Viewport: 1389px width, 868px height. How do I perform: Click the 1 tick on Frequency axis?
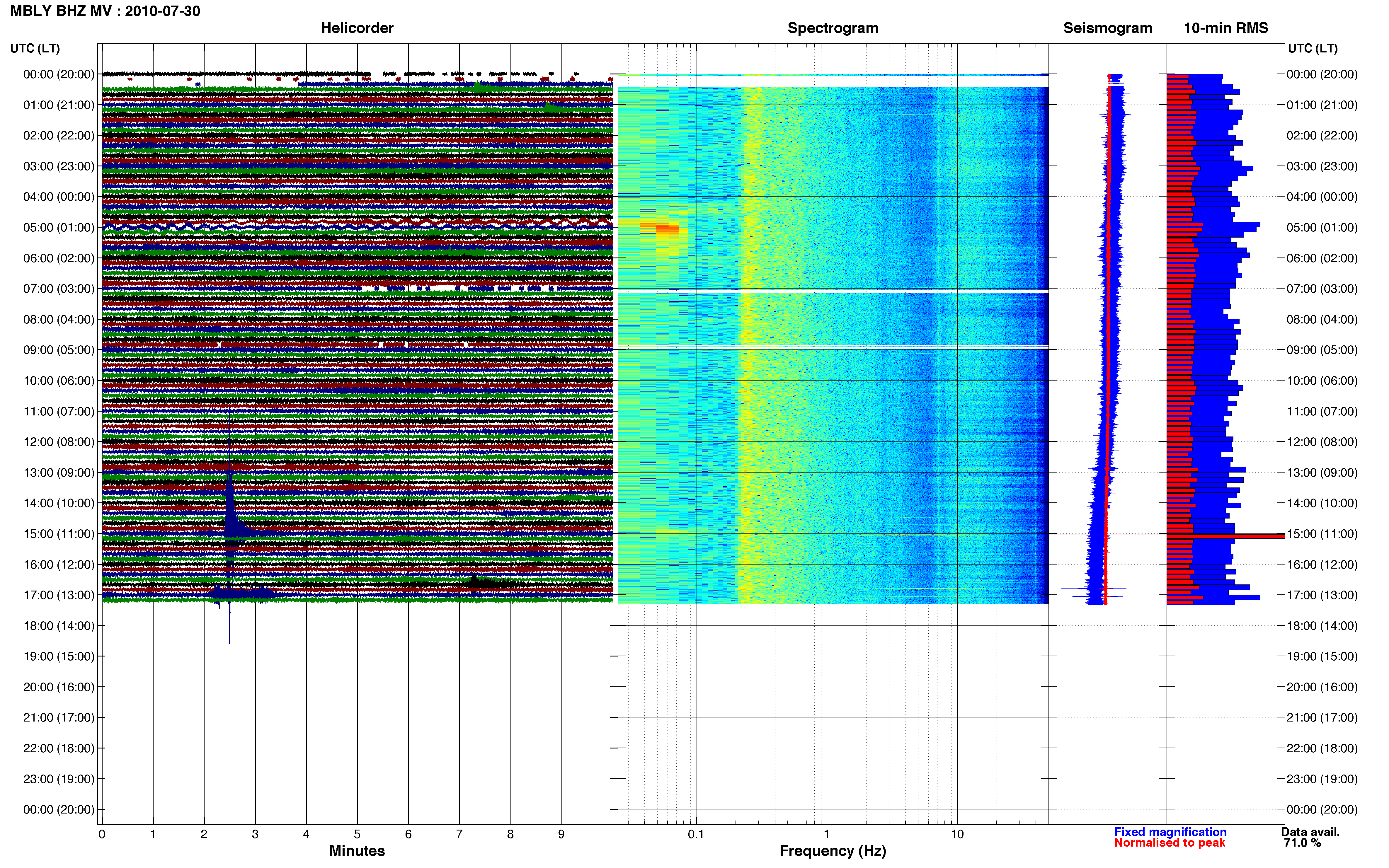click(x=827, y=834)
